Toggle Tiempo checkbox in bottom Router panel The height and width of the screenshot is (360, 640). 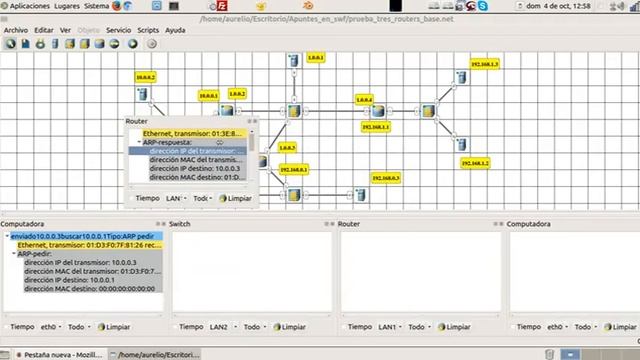[344, 327]
